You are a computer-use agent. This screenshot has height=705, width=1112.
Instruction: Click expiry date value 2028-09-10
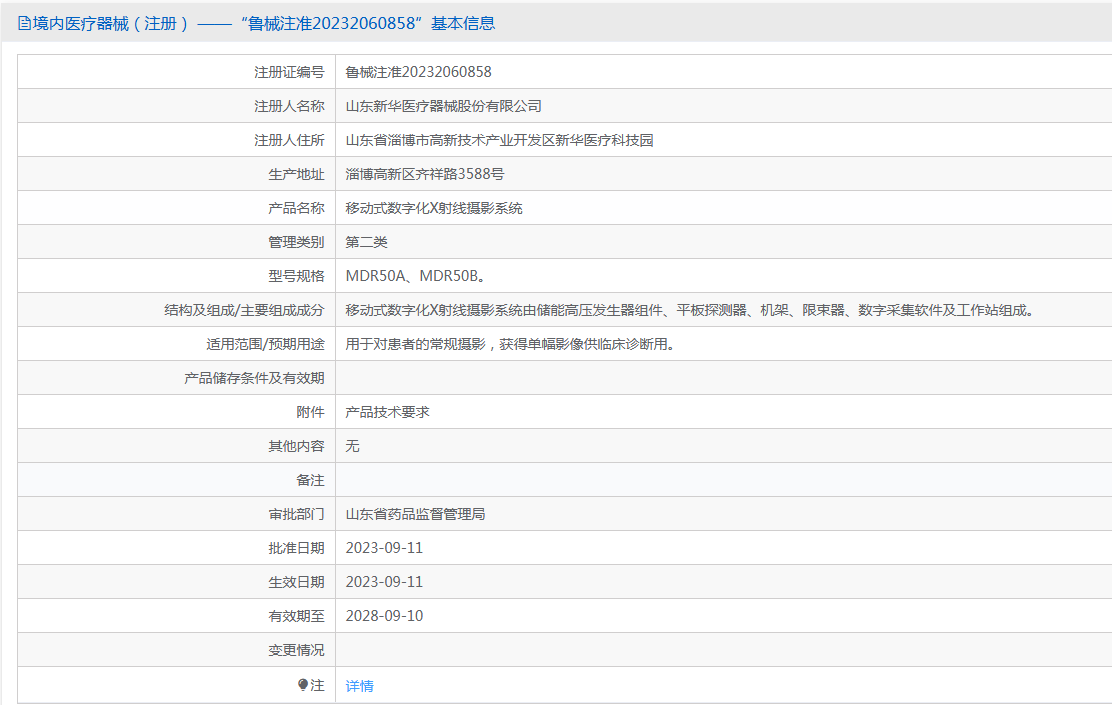tap(384, 616)
